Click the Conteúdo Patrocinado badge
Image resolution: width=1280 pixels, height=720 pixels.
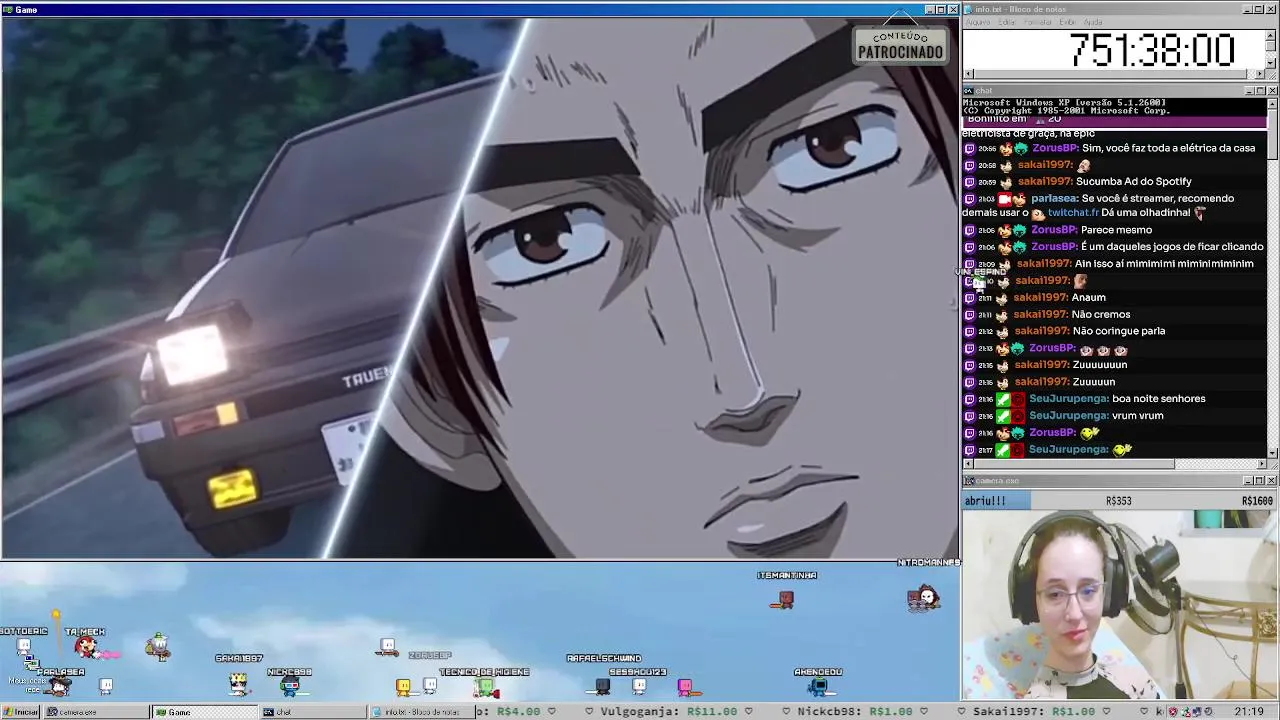[x=900, y=45]
